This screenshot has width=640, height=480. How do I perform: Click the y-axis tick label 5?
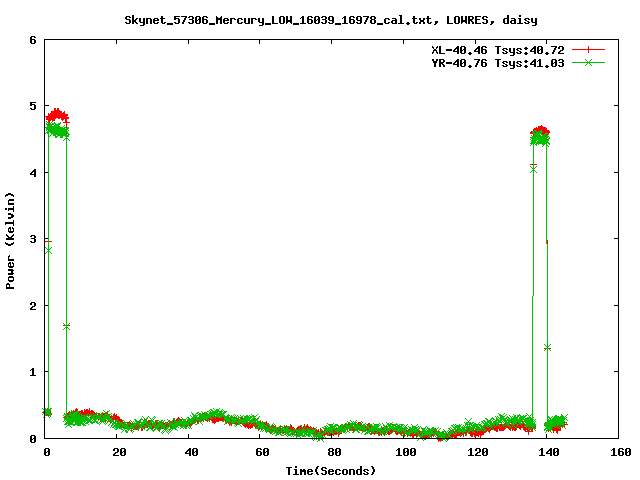[33, 107]
